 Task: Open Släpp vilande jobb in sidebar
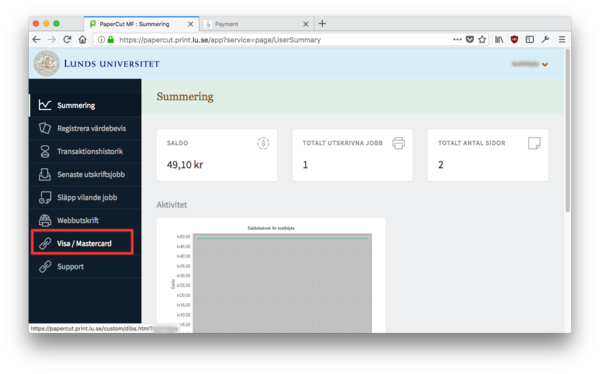[85, 197]
